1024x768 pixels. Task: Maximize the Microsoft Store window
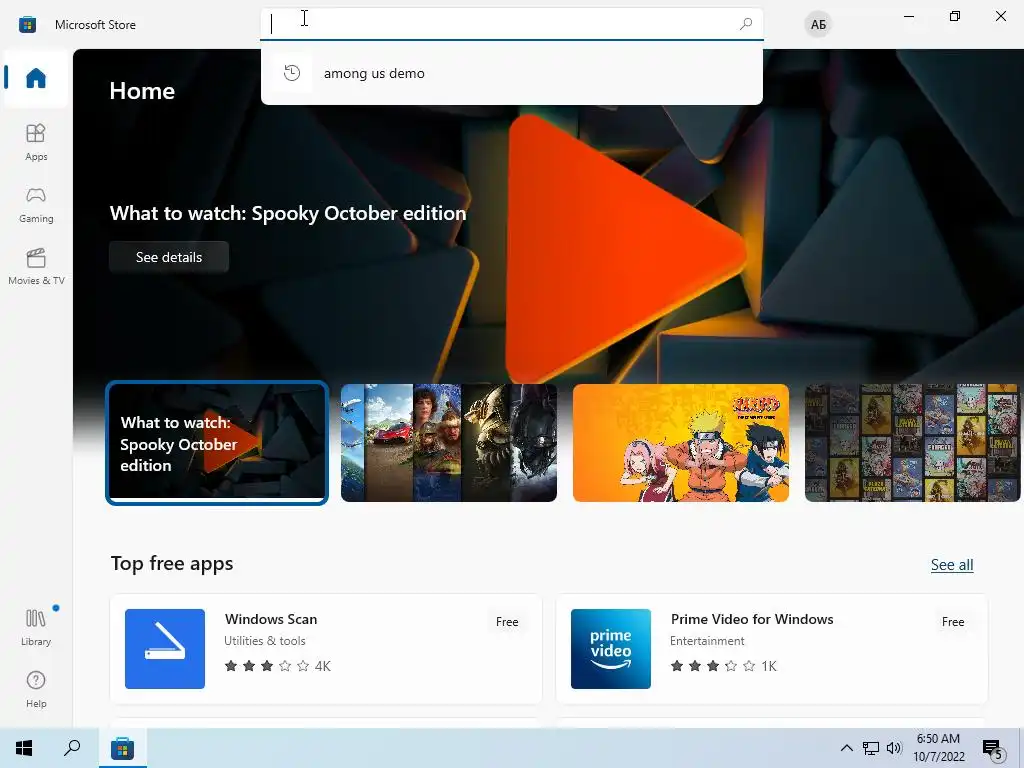[x=955, y=16]
